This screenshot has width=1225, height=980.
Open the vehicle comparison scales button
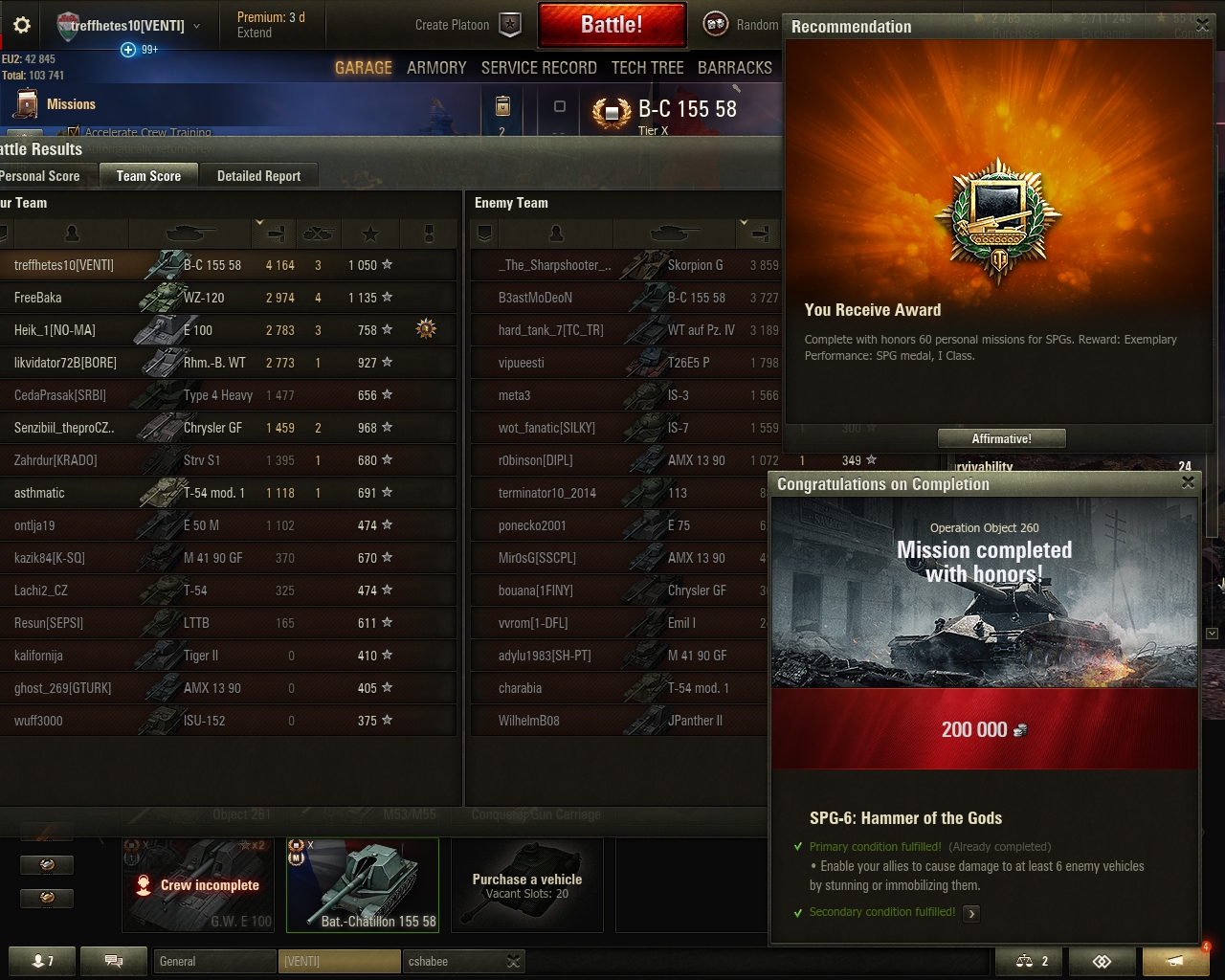[1032, 961]
